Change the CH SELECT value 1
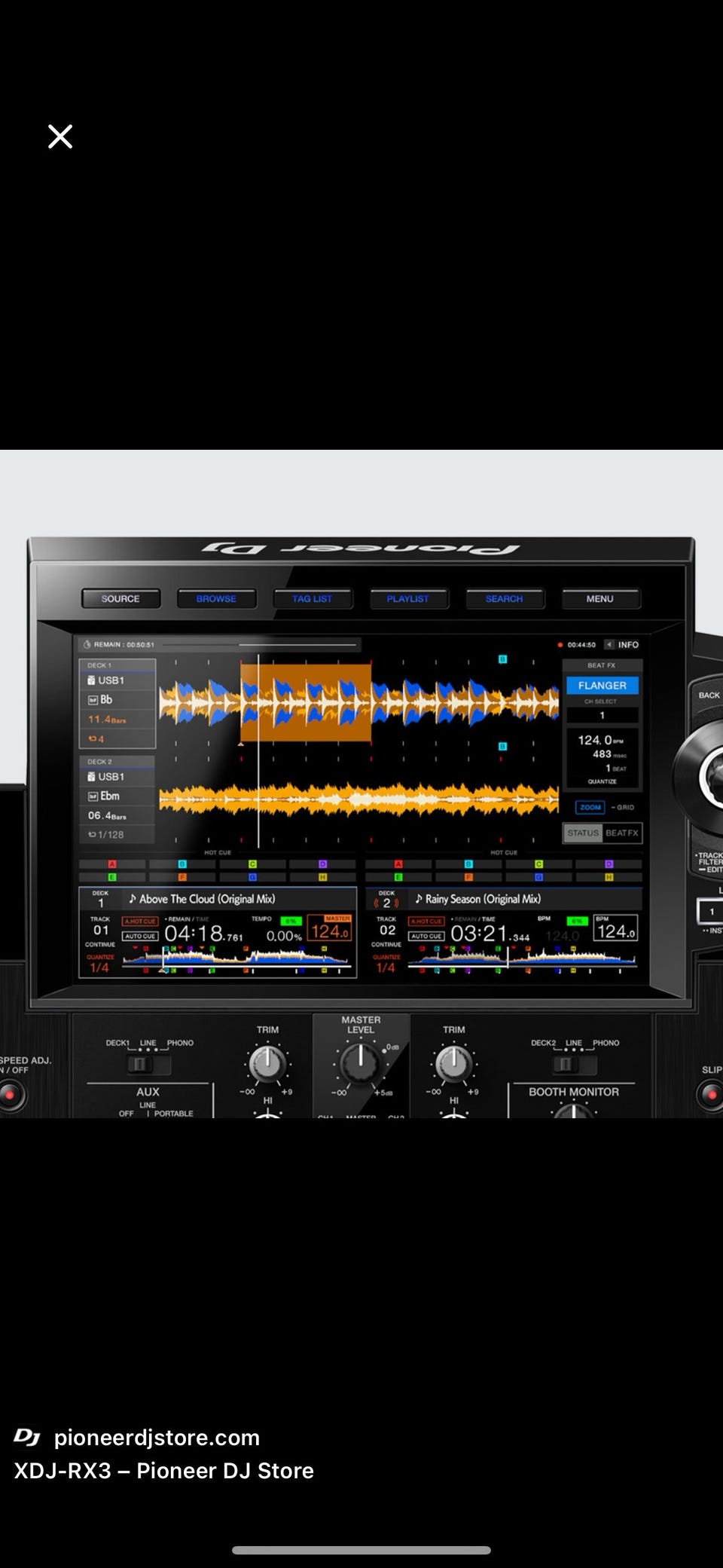The image size is (723, 1568). [x=602, y=715]
